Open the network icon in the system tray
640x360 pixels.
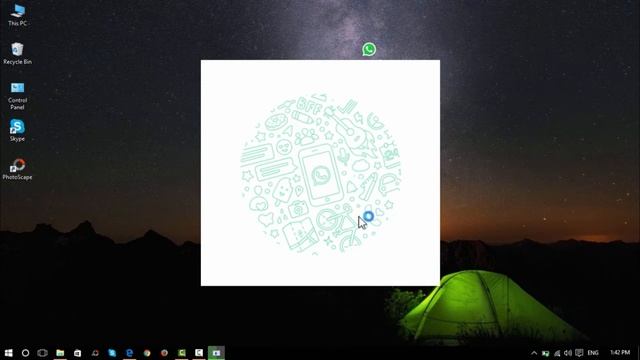click(x=557, y=353)
